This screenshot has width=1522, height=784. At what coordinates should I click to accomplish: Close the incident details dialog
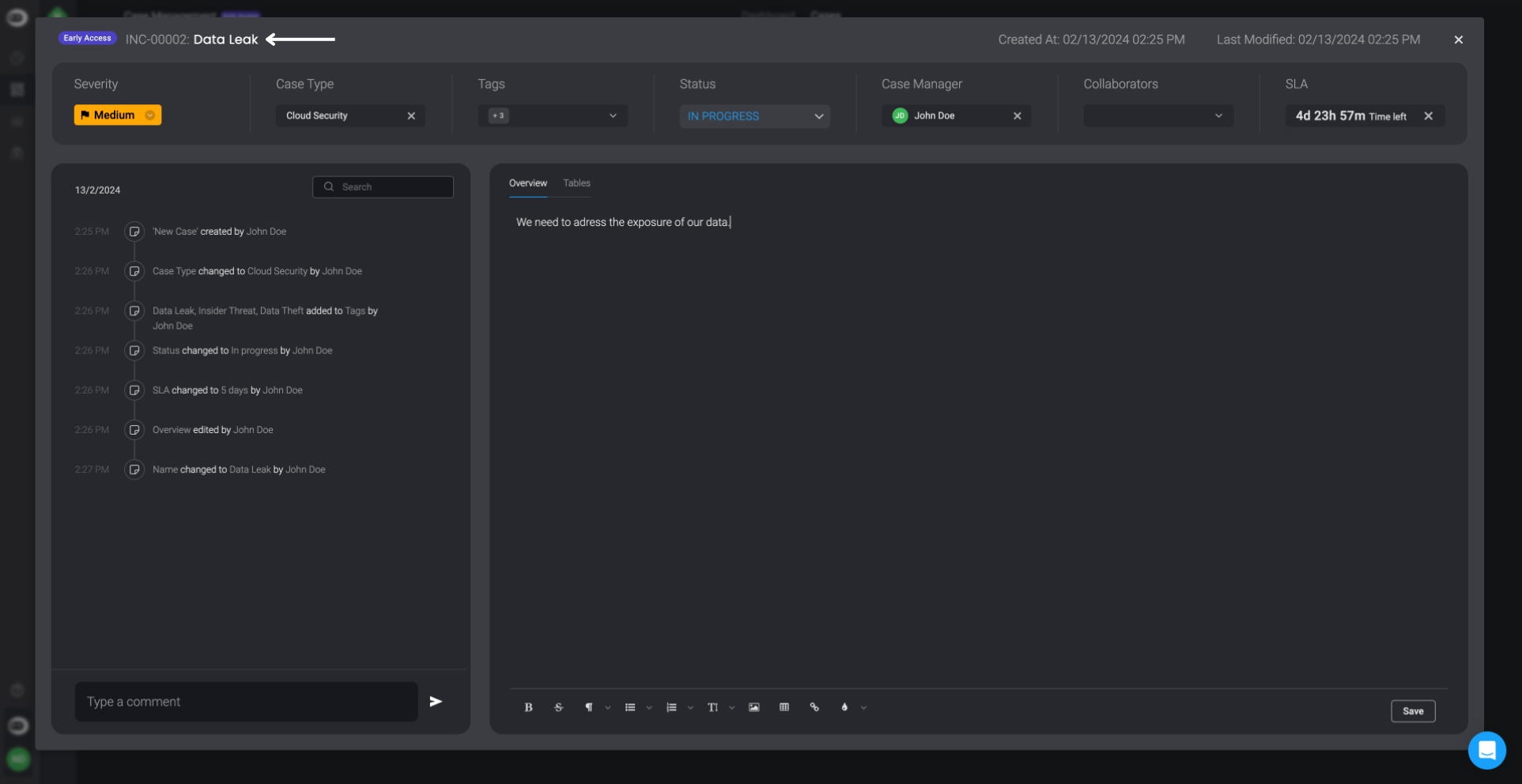coord(1459,40)
